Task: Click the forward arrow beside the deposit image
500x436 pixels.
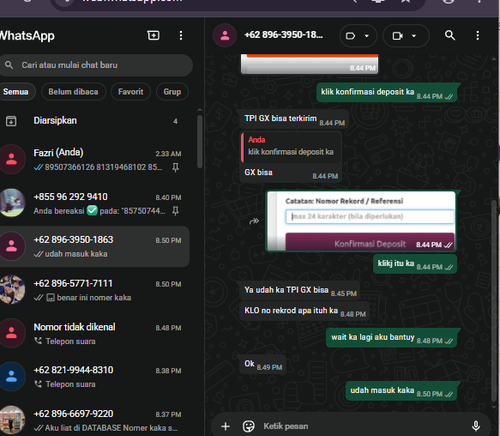Action: pyautogui.click(x=254, y=221)
